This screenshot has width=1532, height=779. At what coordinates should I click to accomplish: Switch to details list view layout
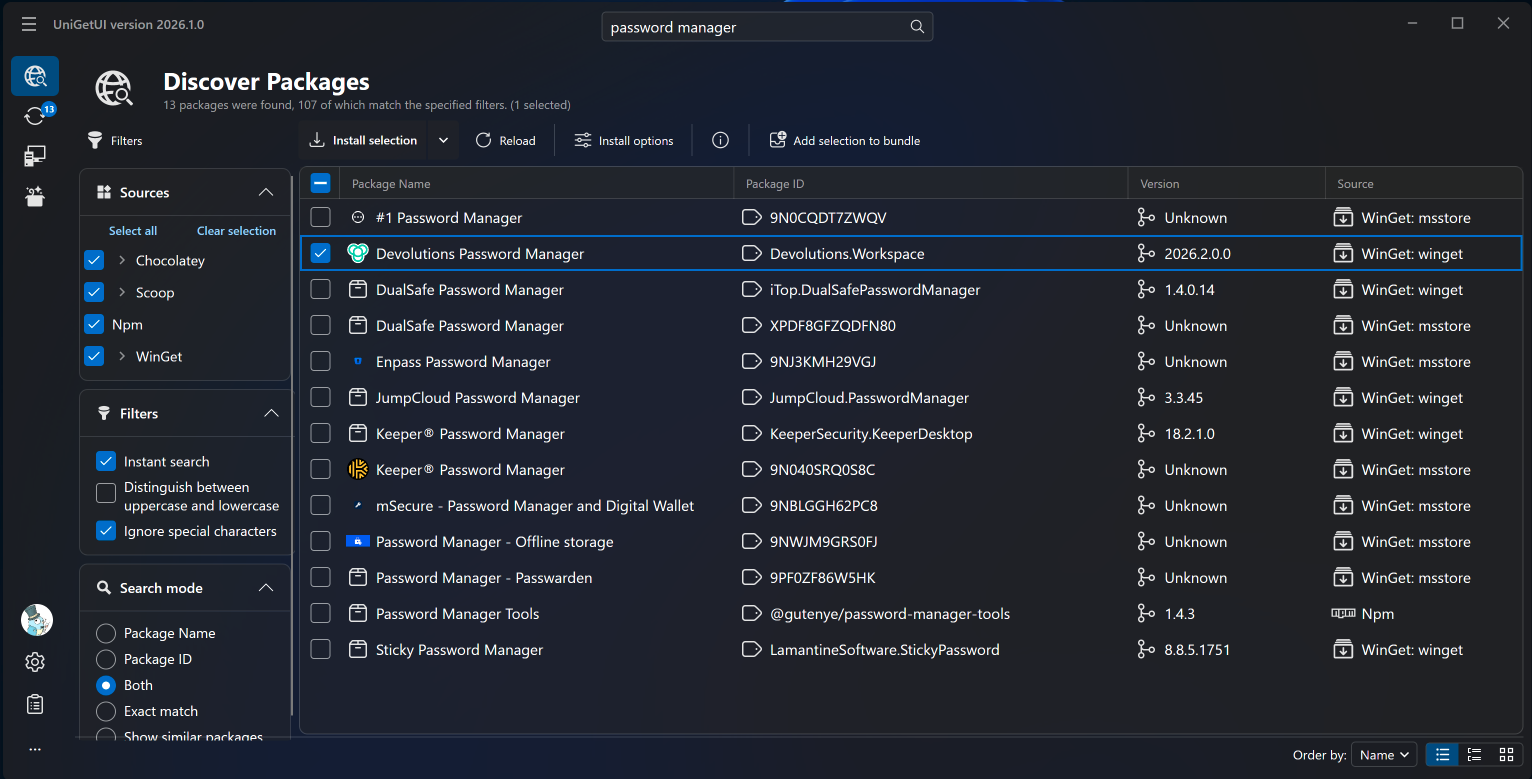(1474, 755)
